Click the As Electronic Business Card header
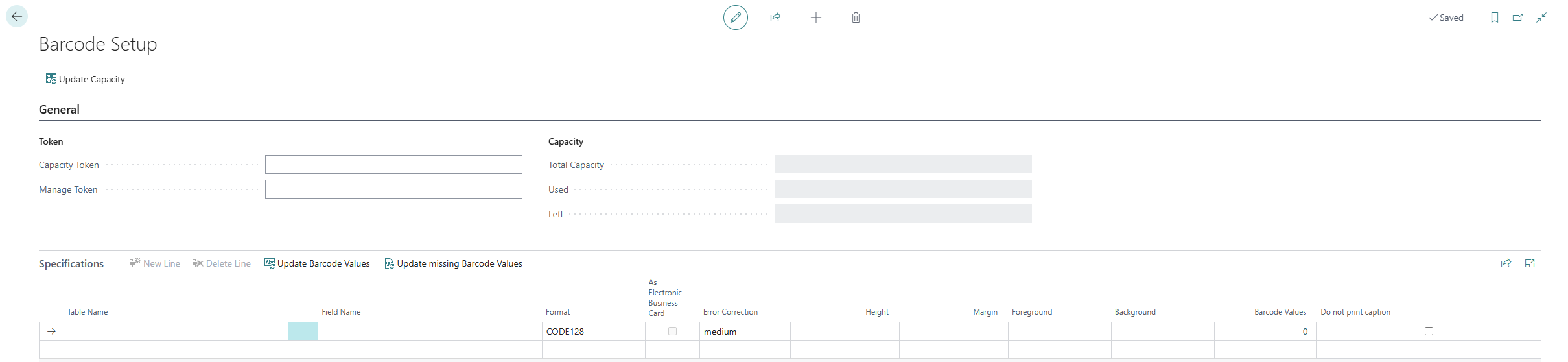This screenshot has height=362, width=1568. (x=665, y=298)
